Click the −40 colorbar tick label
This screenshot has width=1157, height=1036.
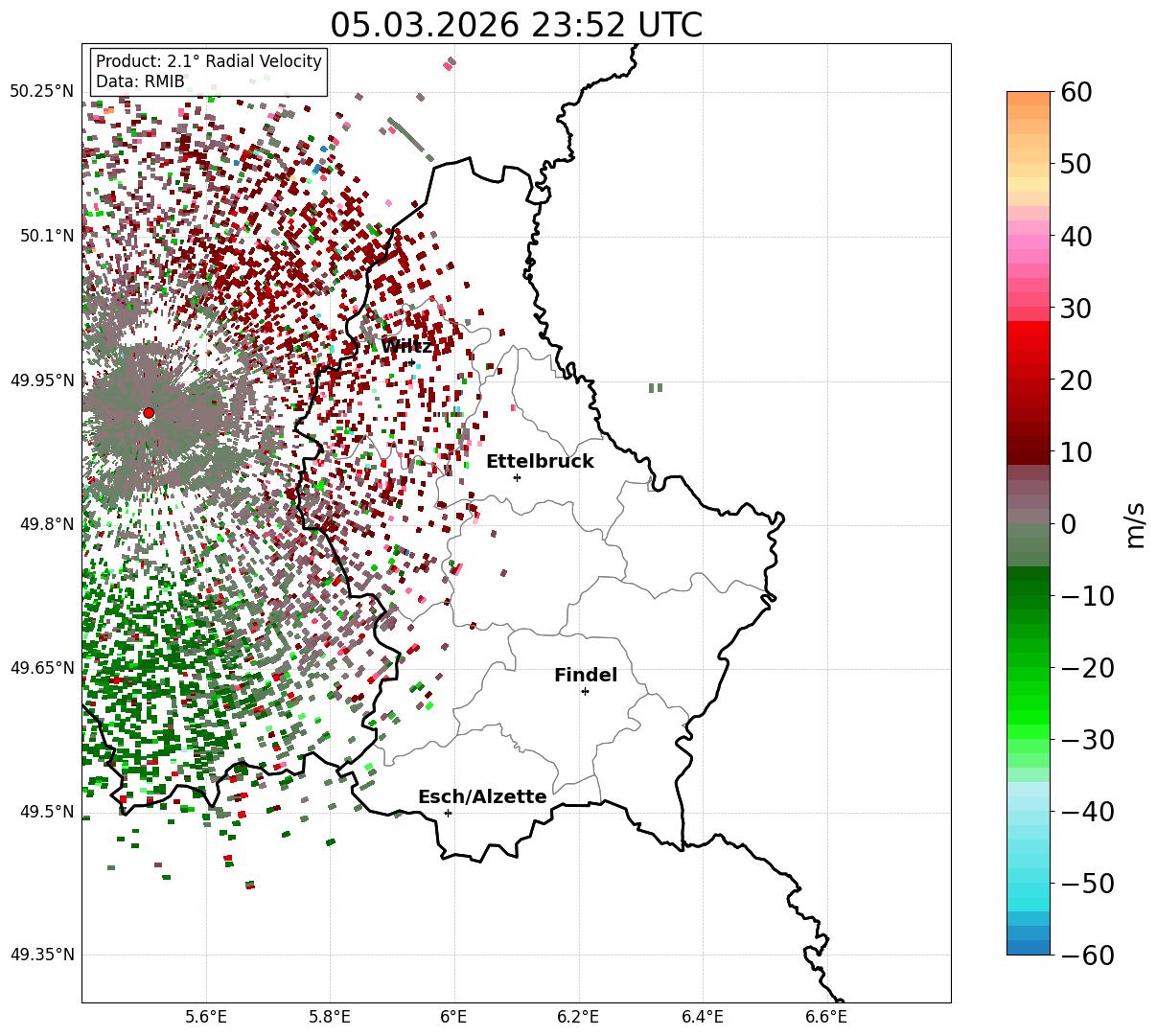[1087, 811]
